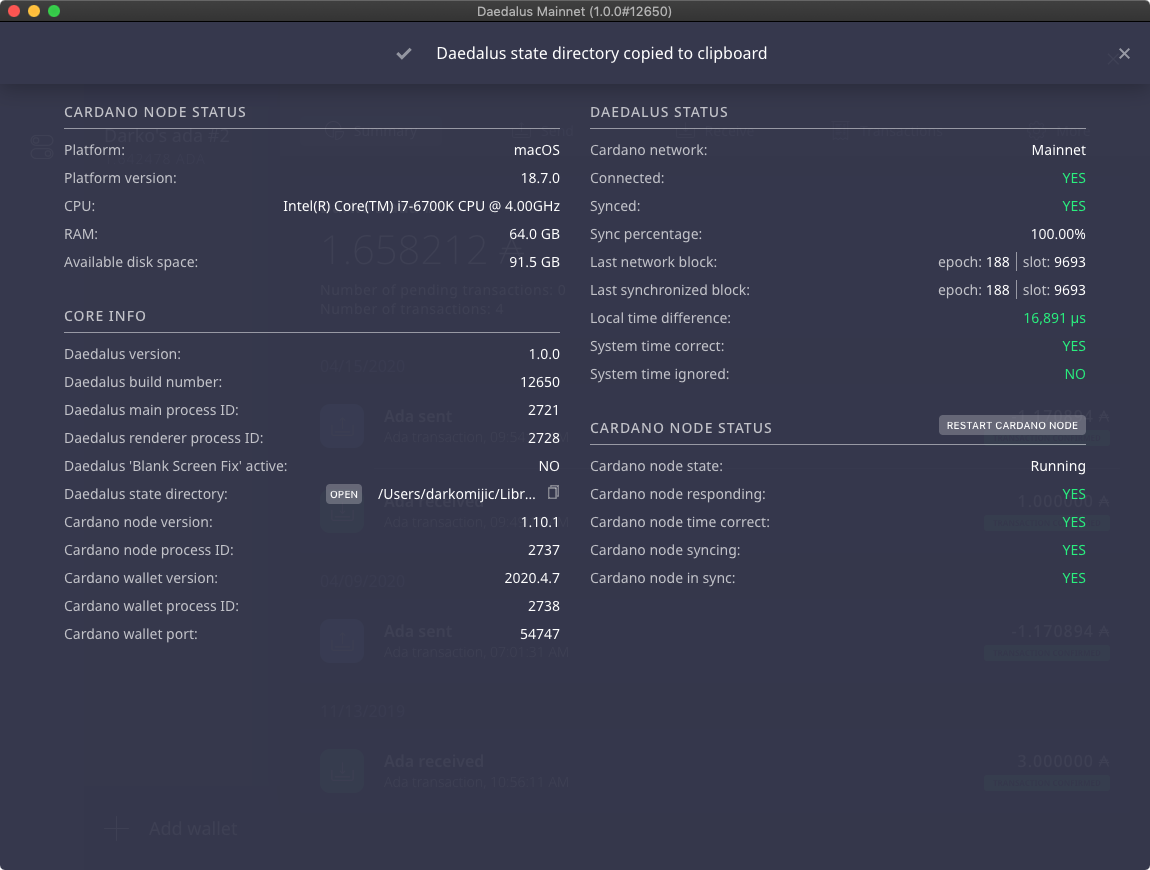
Task: Click the Daedalus Mainnet window title
Action: click(x=574, y=11)
